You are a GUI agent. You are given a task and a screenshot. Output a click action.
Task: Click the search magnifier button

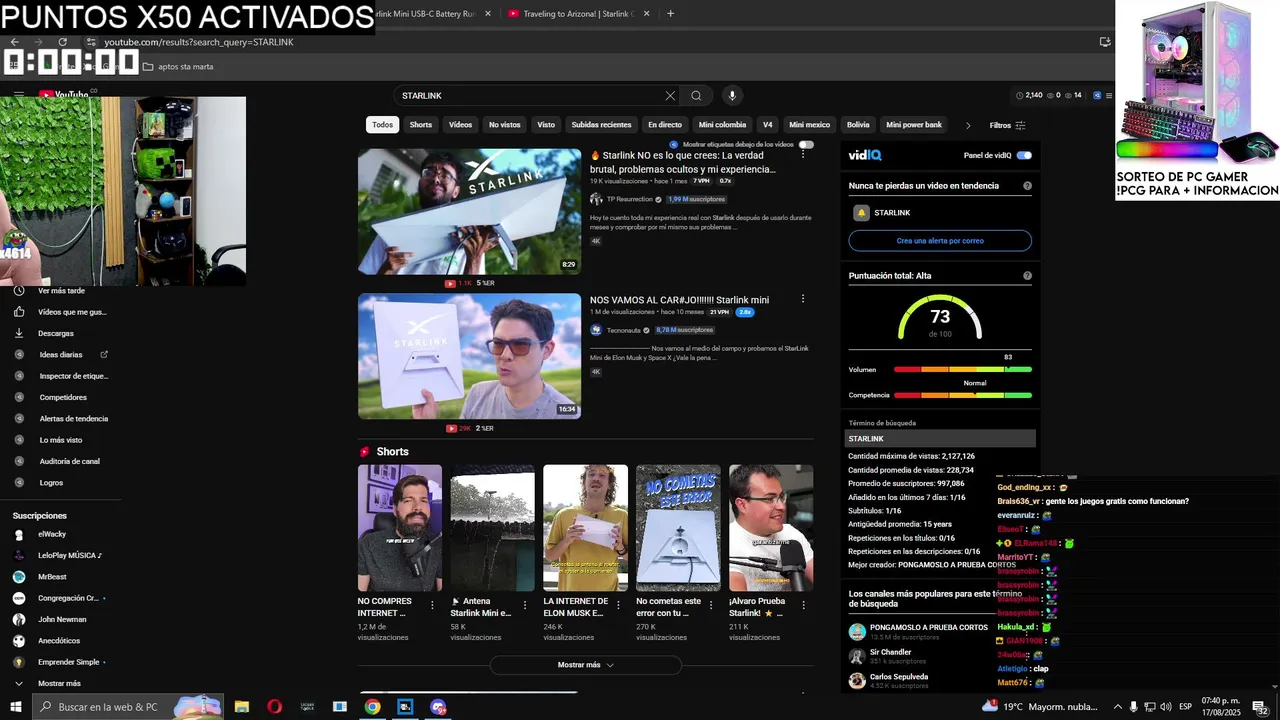696,96
